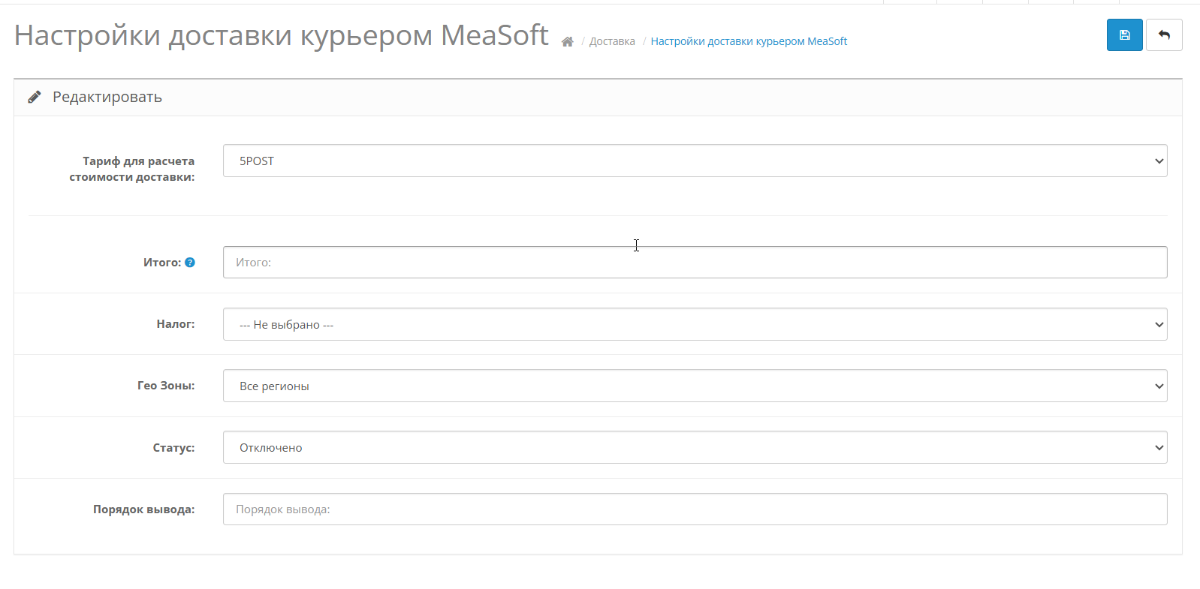Open the Налог dropdown showing Не выбрано
1200x589 pixels.
tap(695, 324)
